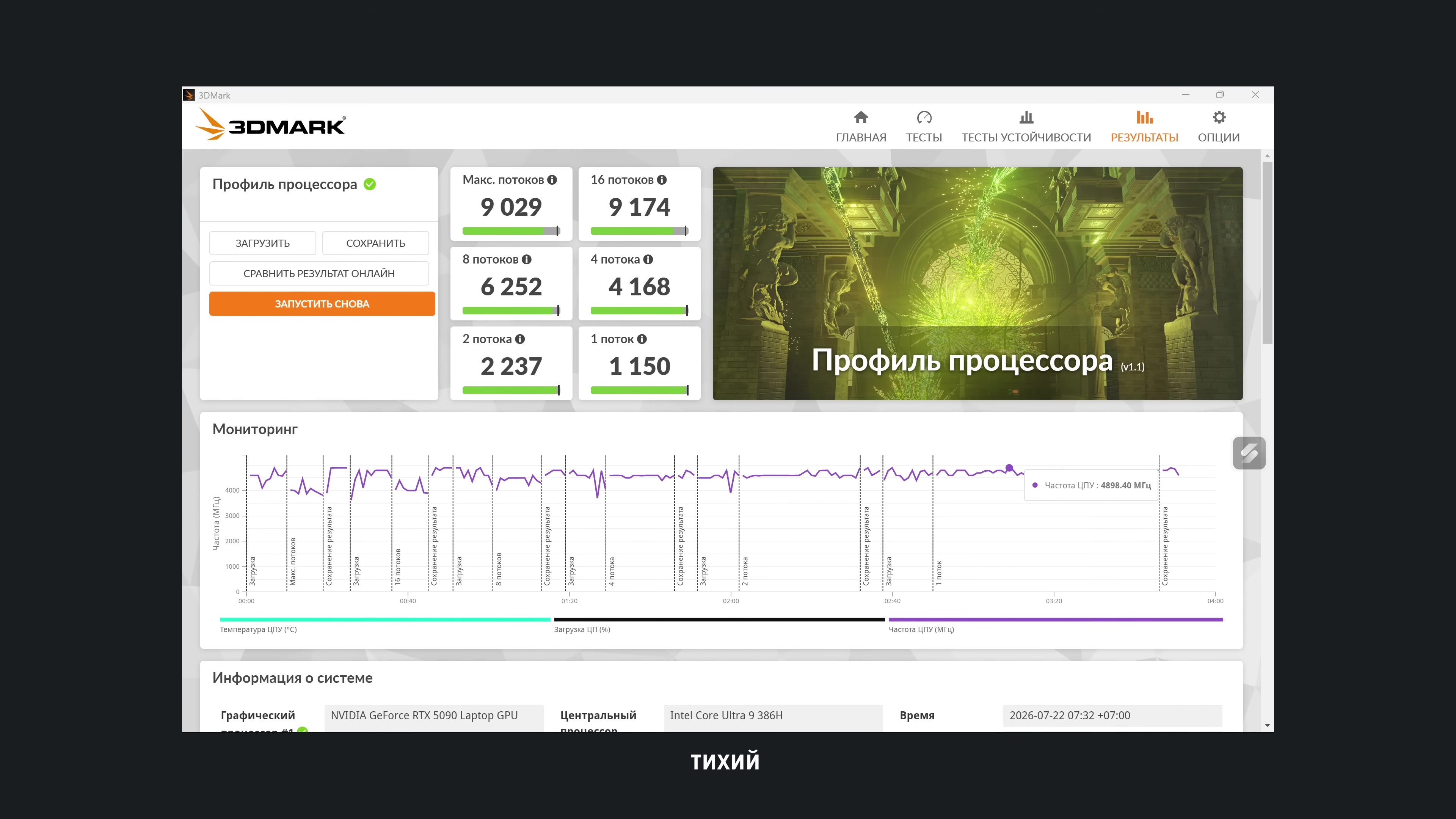
Task: Click the floating gray overlay icon beside the Мониторинг panel
Action: tap(1249, 453)
